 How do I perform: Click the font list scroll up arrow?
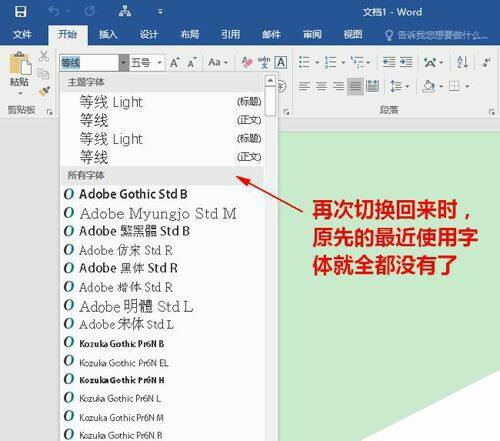[x=270, y=81]
